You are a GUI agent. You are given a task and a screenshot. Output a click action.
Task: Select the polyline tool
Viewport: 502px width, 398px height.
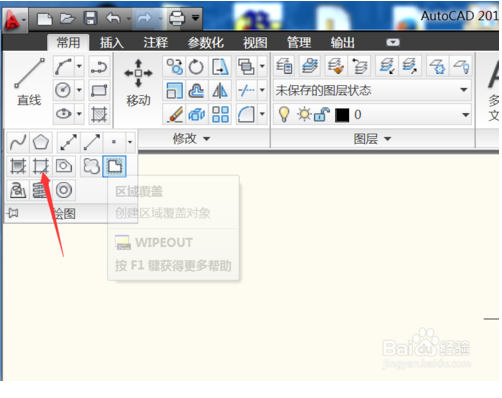[99, 67]
